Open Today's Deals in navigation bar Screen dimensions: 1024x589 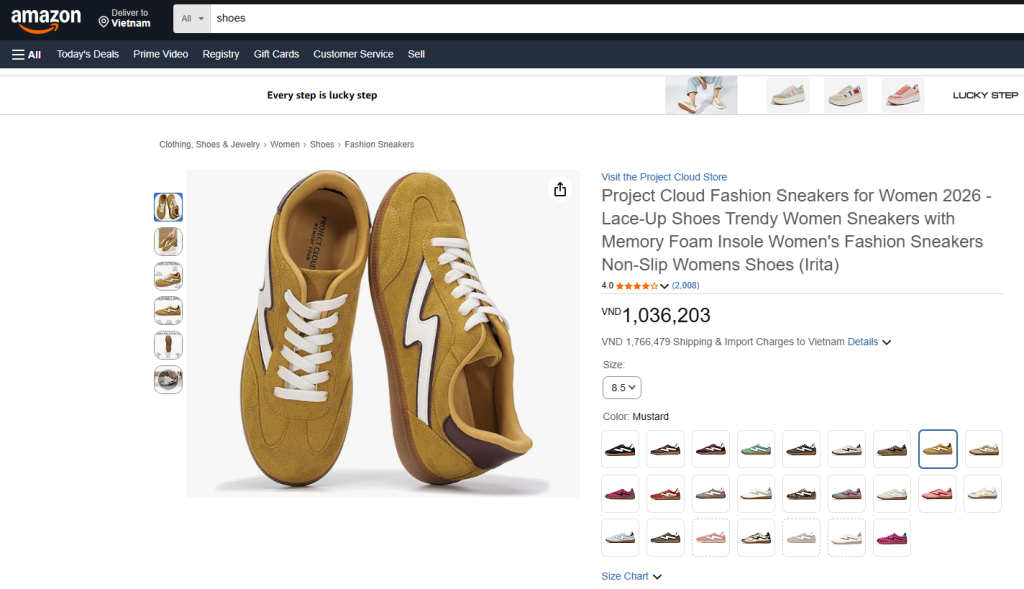88,54
